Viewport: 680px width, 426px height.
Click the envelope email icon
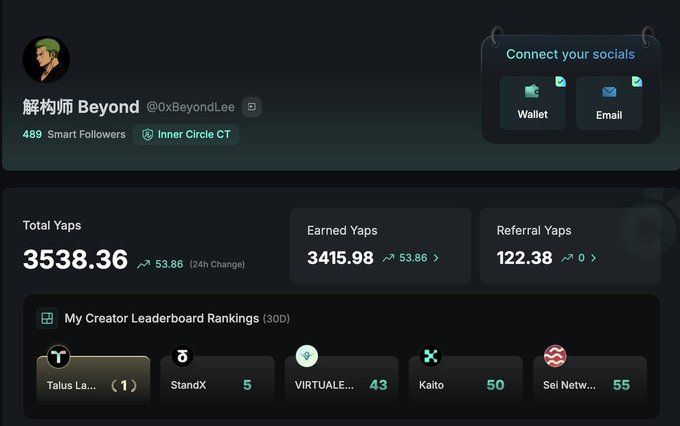tap(609, 92)
